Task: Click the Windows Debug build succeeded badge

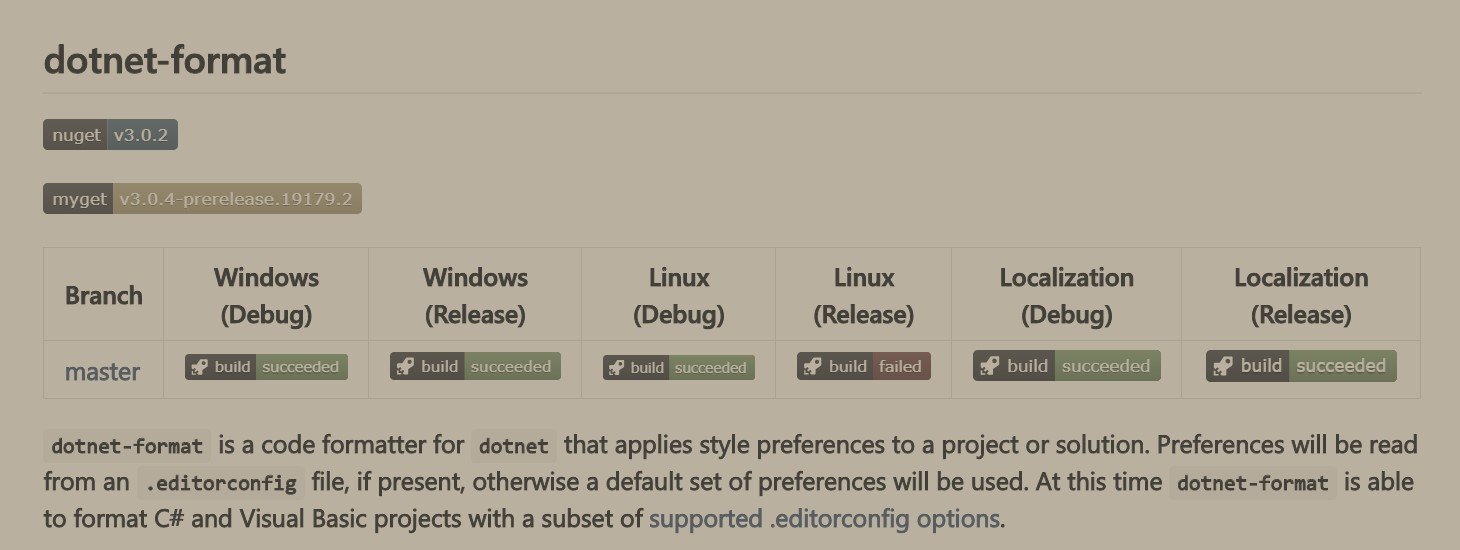Action: tap(266, 367)
